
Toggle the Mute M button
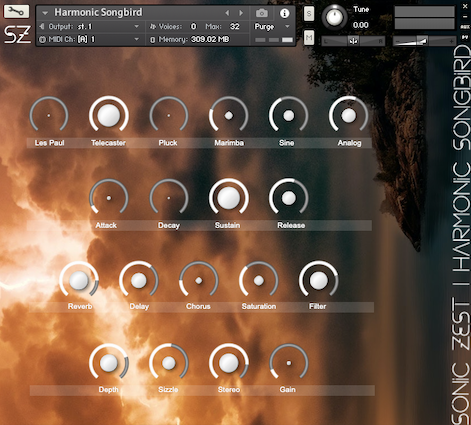click(x=309, y=37)
